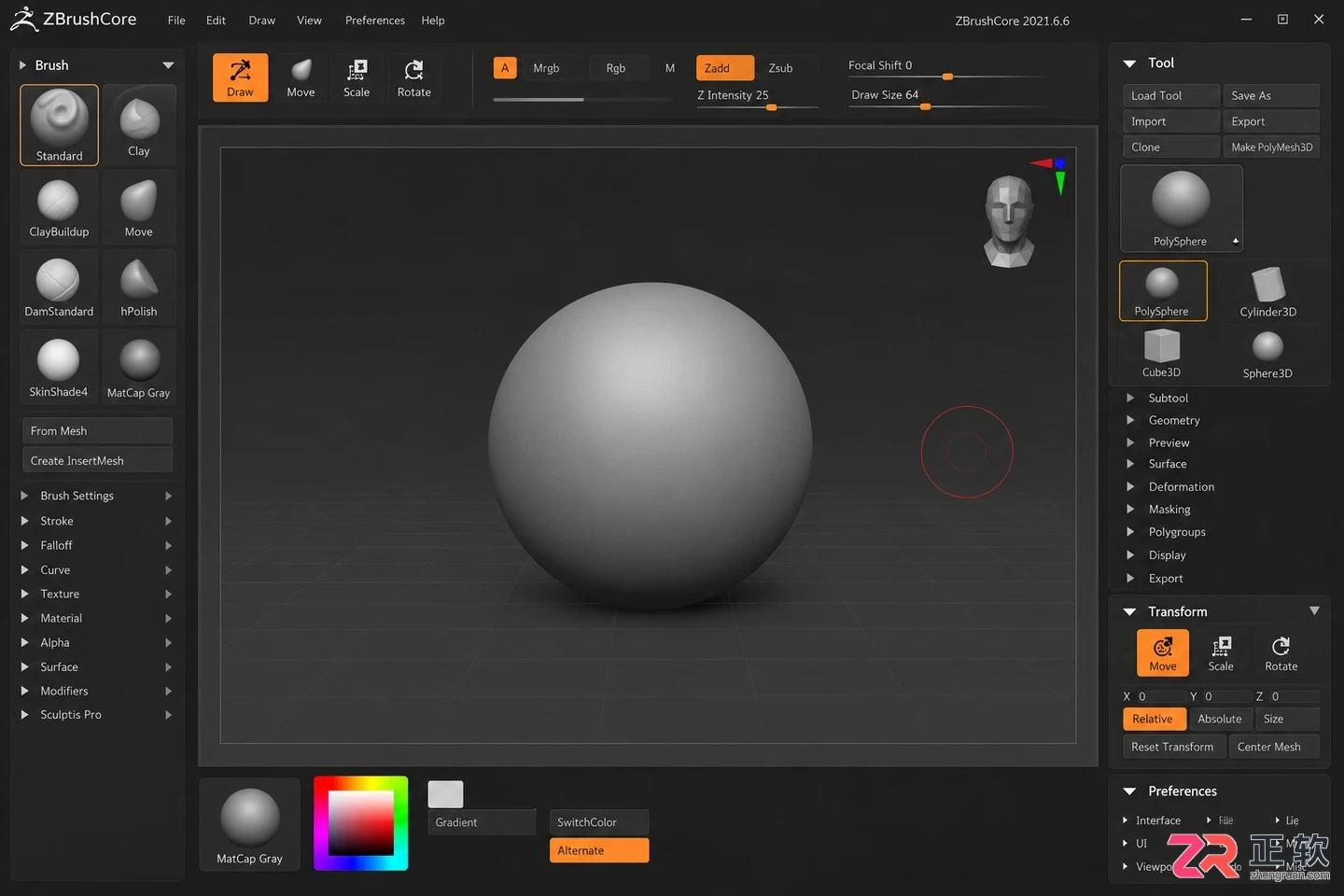1344x896 pixels.
Task: Pick a color in the color picker
Action: (x=361, y=822)
